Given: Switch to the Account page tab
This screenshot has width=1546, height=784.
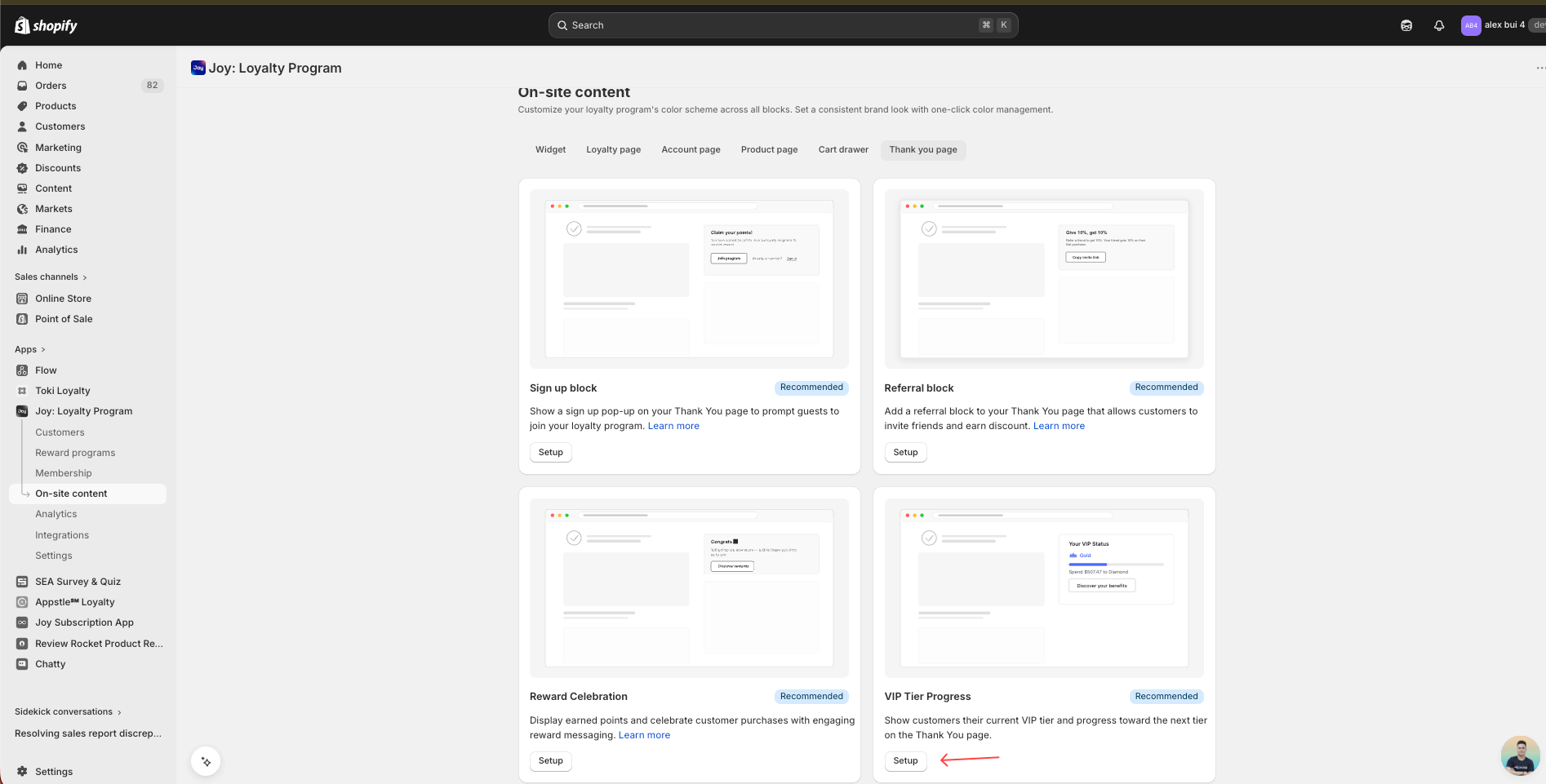Looking at the screenshot, I should point(691,150).
